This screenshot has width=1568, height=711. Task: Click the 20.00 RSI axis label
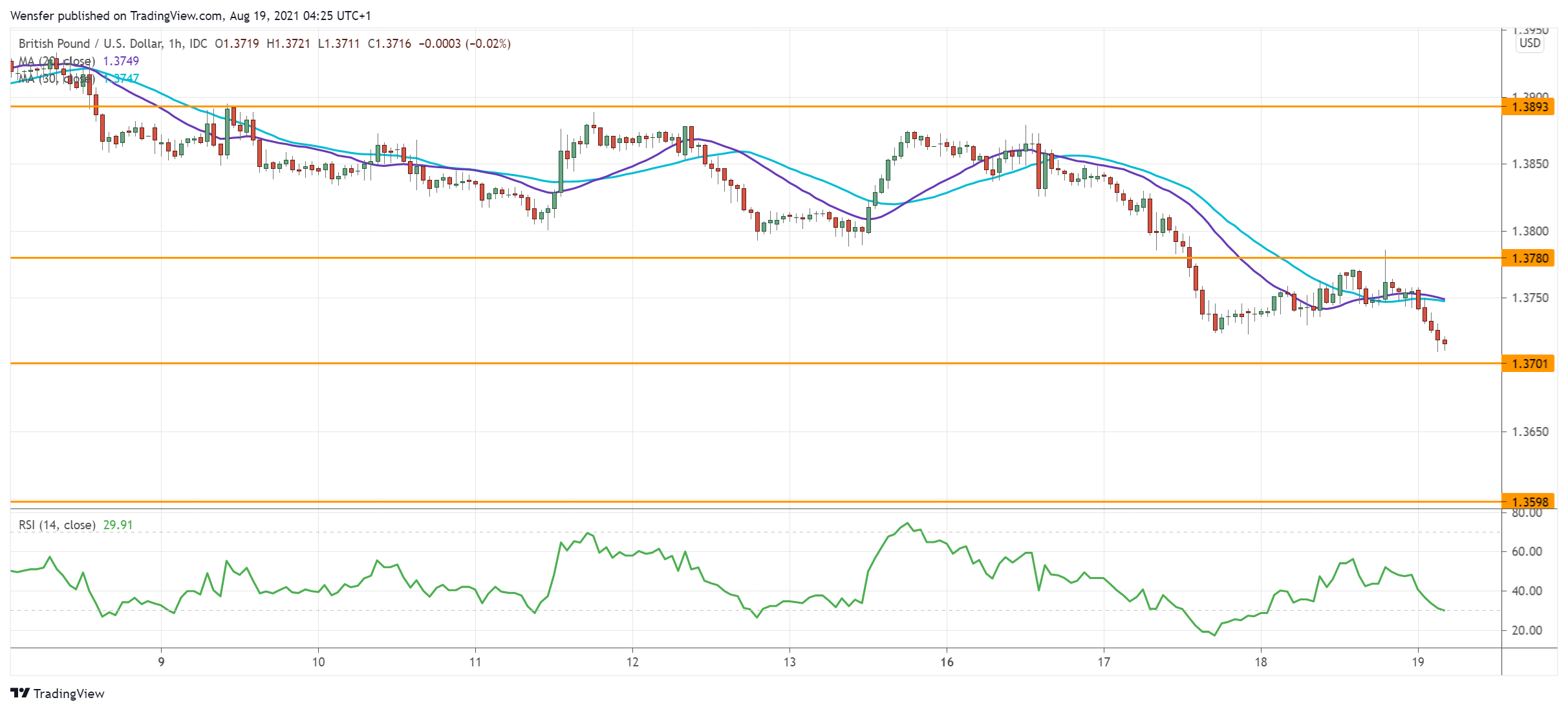(x=1527, y=630)
